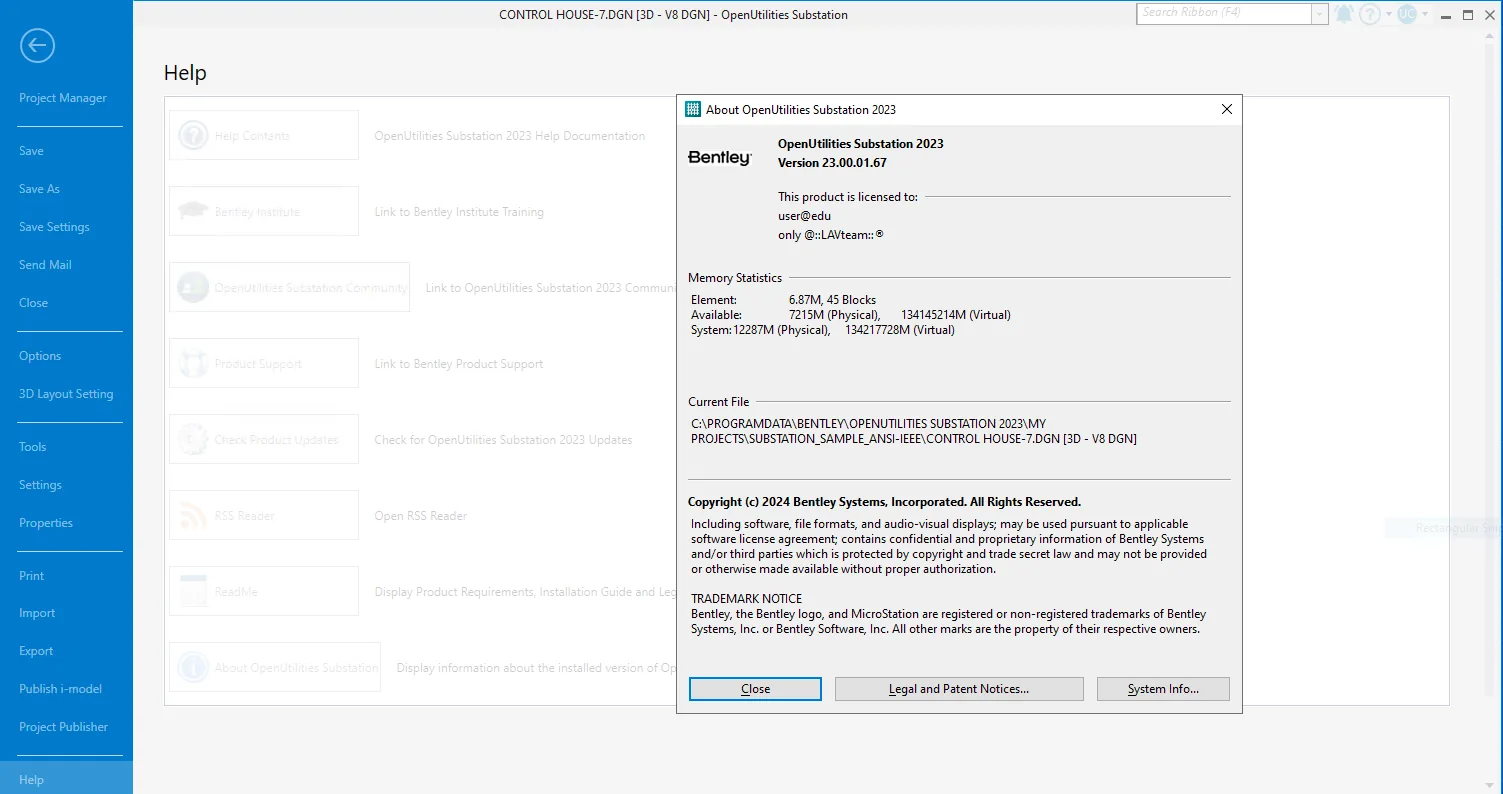Click the CONTROL HOUSE-7.DGN file path text

coord(914,431)
